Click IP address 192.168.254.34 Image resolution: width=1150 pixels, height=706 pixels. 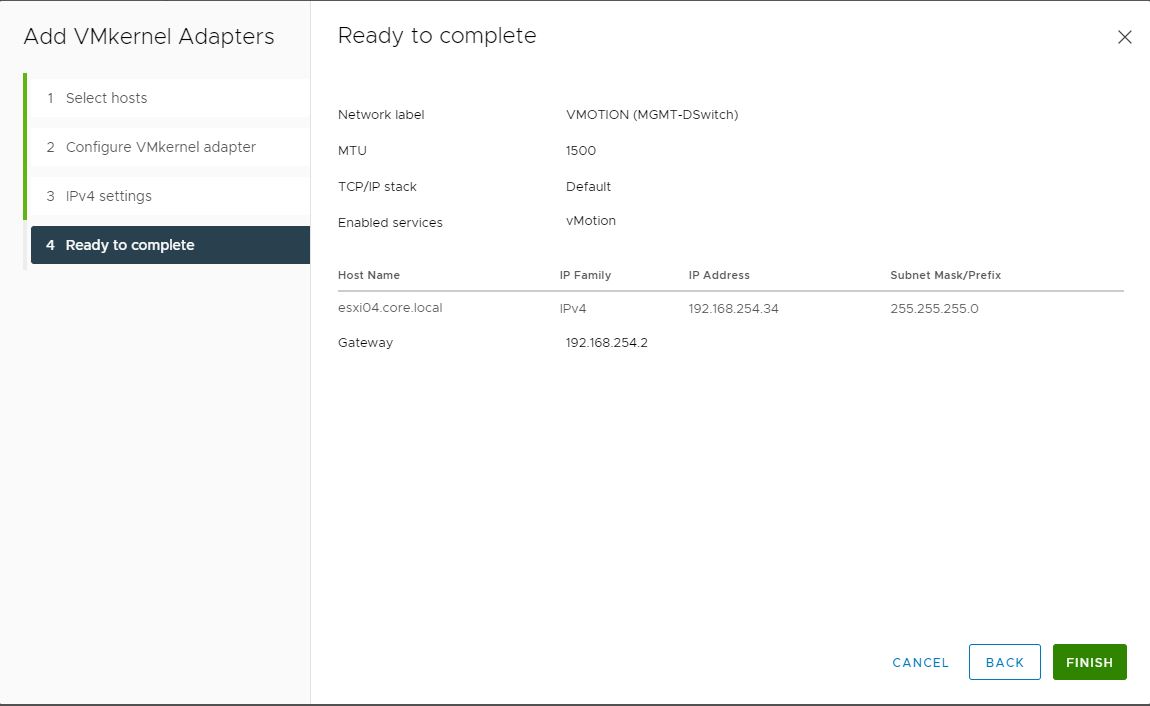[x=733, y=309]
